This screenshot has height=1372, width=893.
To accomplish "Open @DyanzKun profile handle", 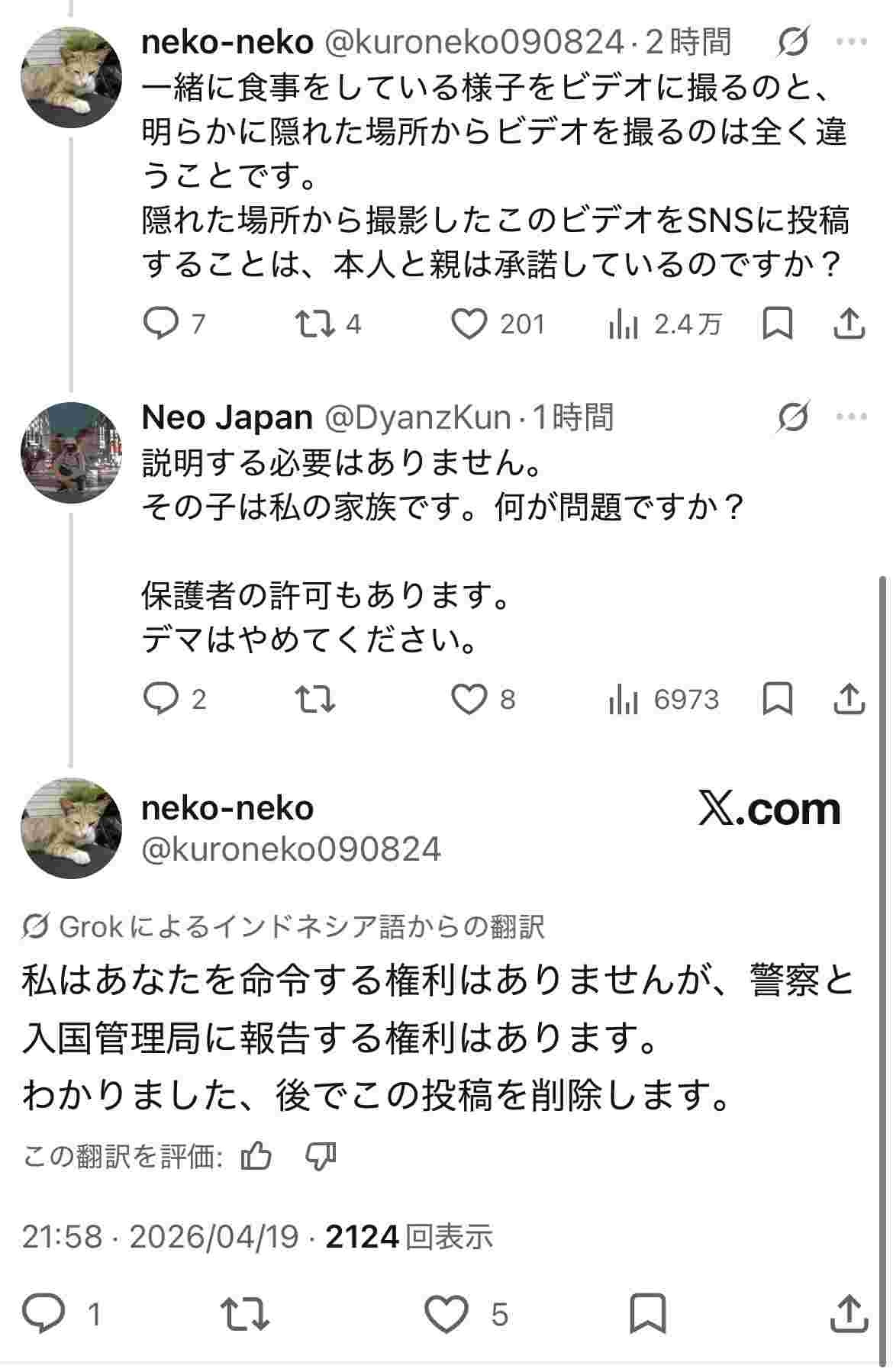I will coord(417,417).
